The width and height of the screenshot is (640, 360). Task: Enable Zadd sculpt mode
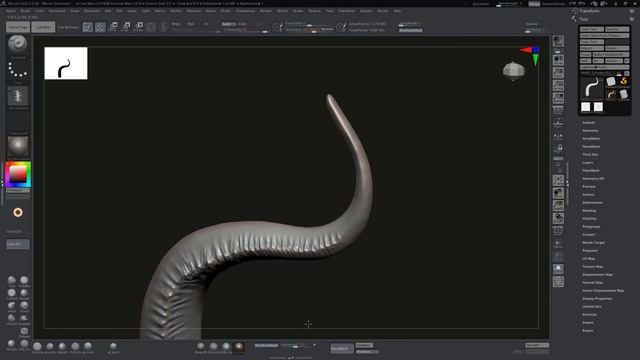click(229, 24)
